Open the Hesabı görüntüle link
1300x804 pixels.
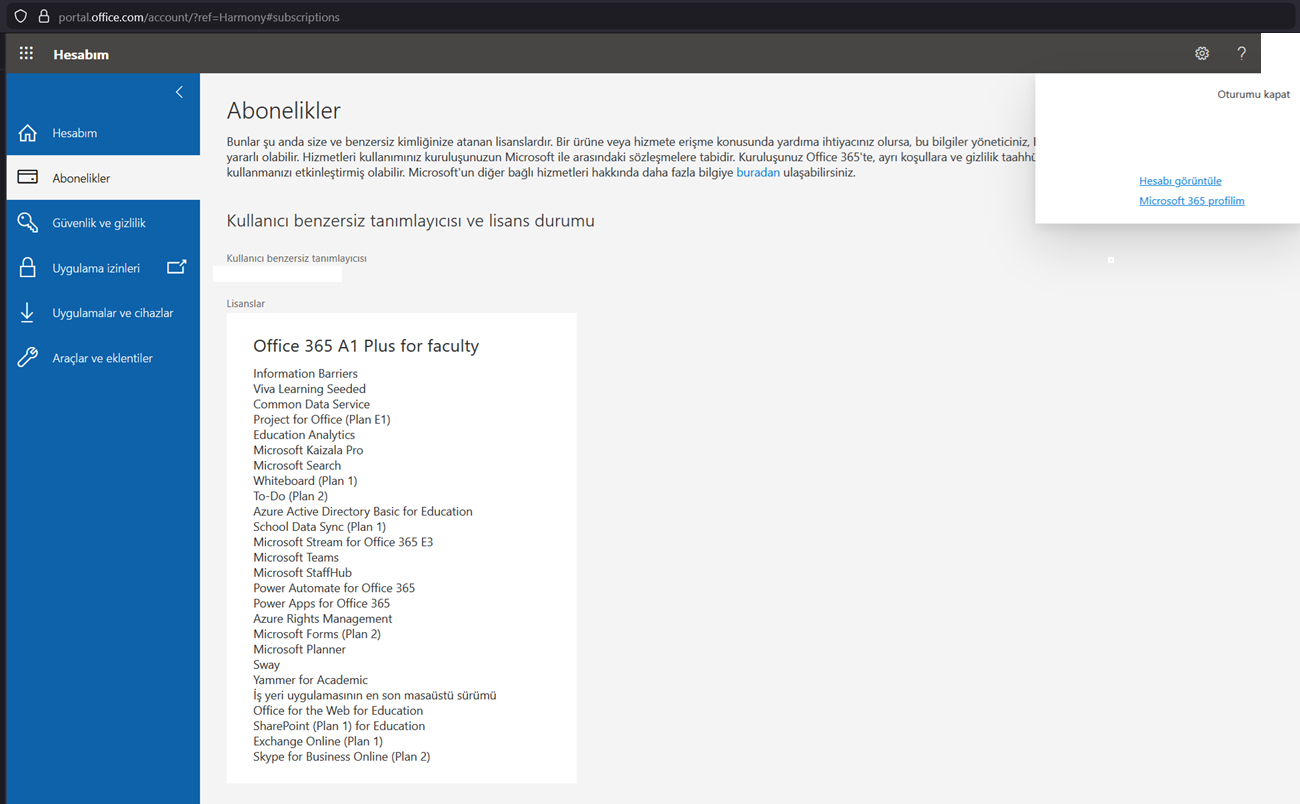(1180, 181)
